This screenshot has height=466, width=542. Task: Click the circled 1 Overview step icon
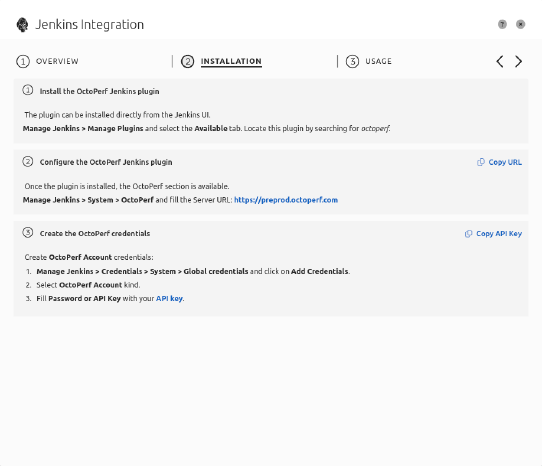pos(23,62)
